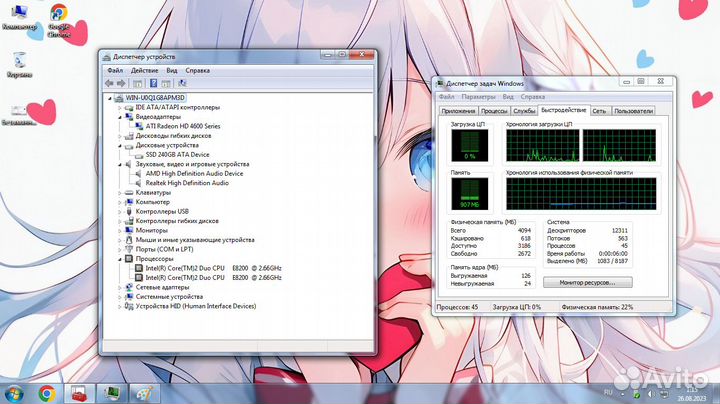
Task: Open Вид menu in Device Manager
Action: [x=172, y=70]
